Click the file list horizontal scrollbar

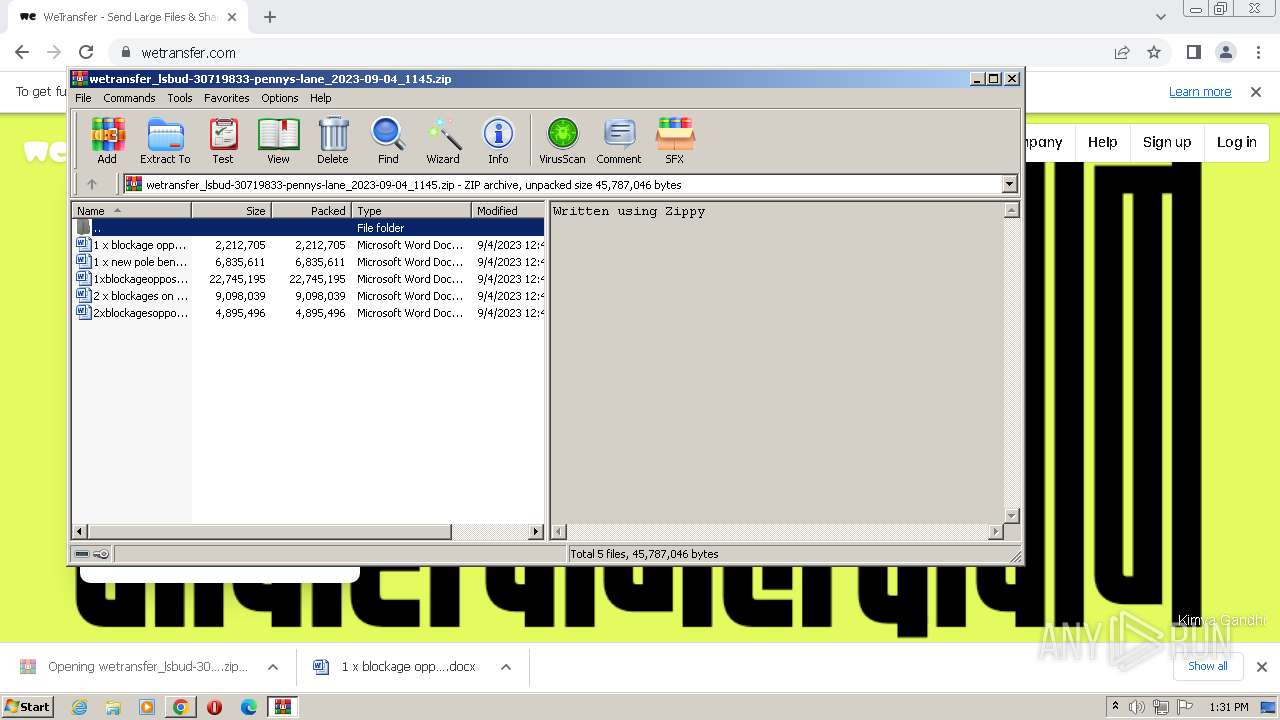pos(308,532)
